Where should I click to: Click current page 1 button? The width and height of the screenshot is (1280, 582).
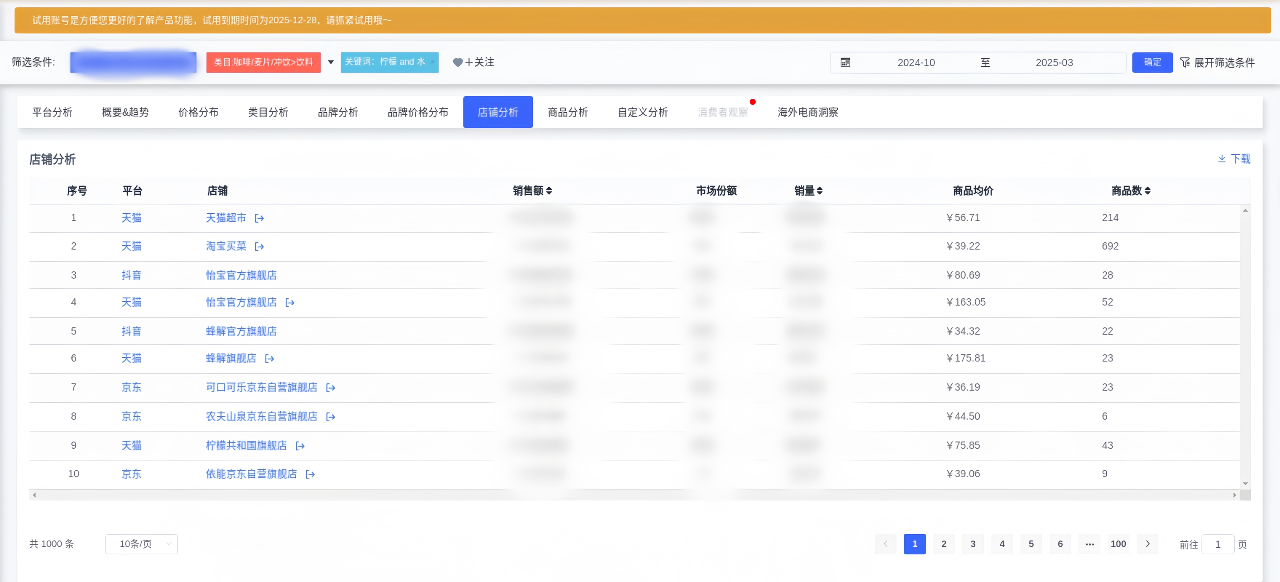(x=914, y=544)
